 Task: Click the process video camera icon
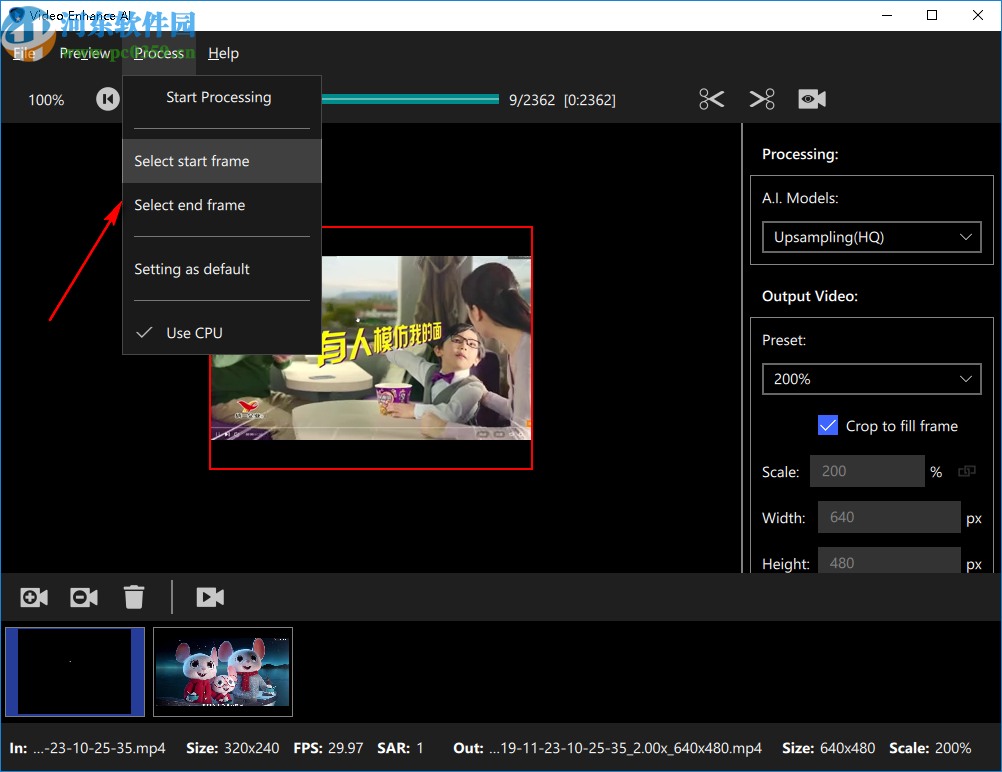pyautogui.click(x=210, y=596)
